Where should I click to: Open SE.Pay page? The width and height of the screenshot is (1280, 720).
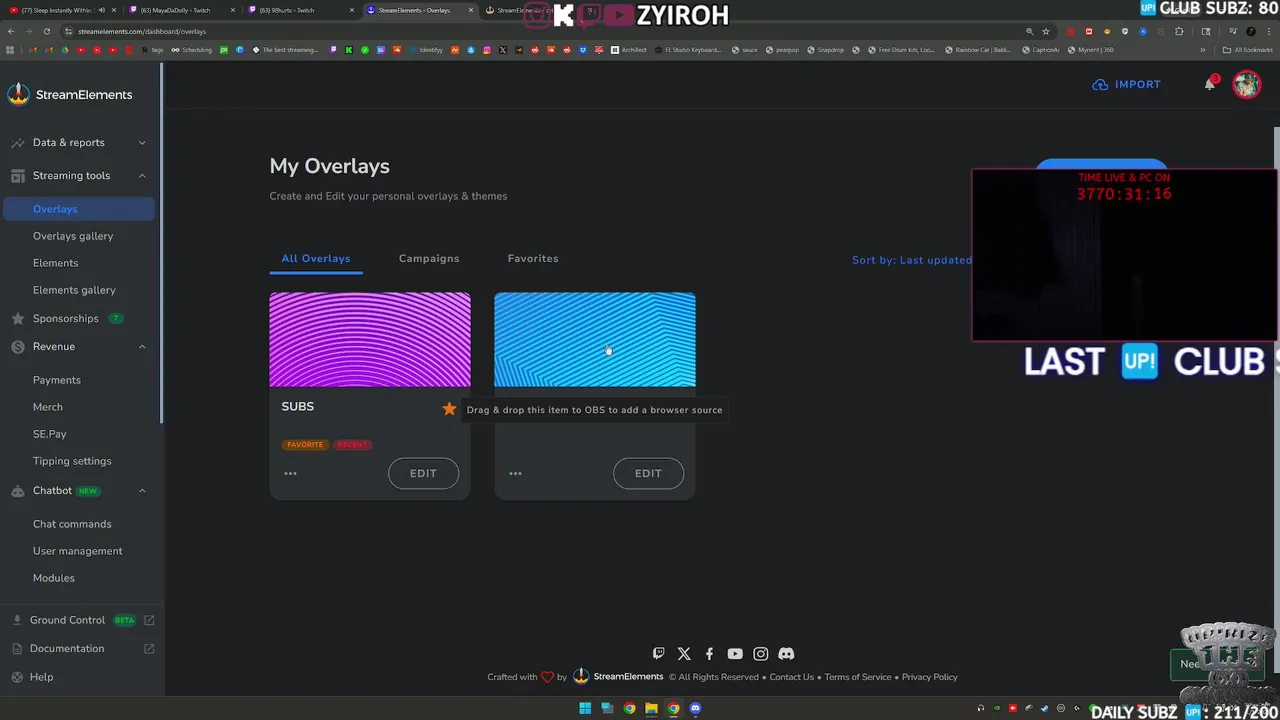pos(49,434)
